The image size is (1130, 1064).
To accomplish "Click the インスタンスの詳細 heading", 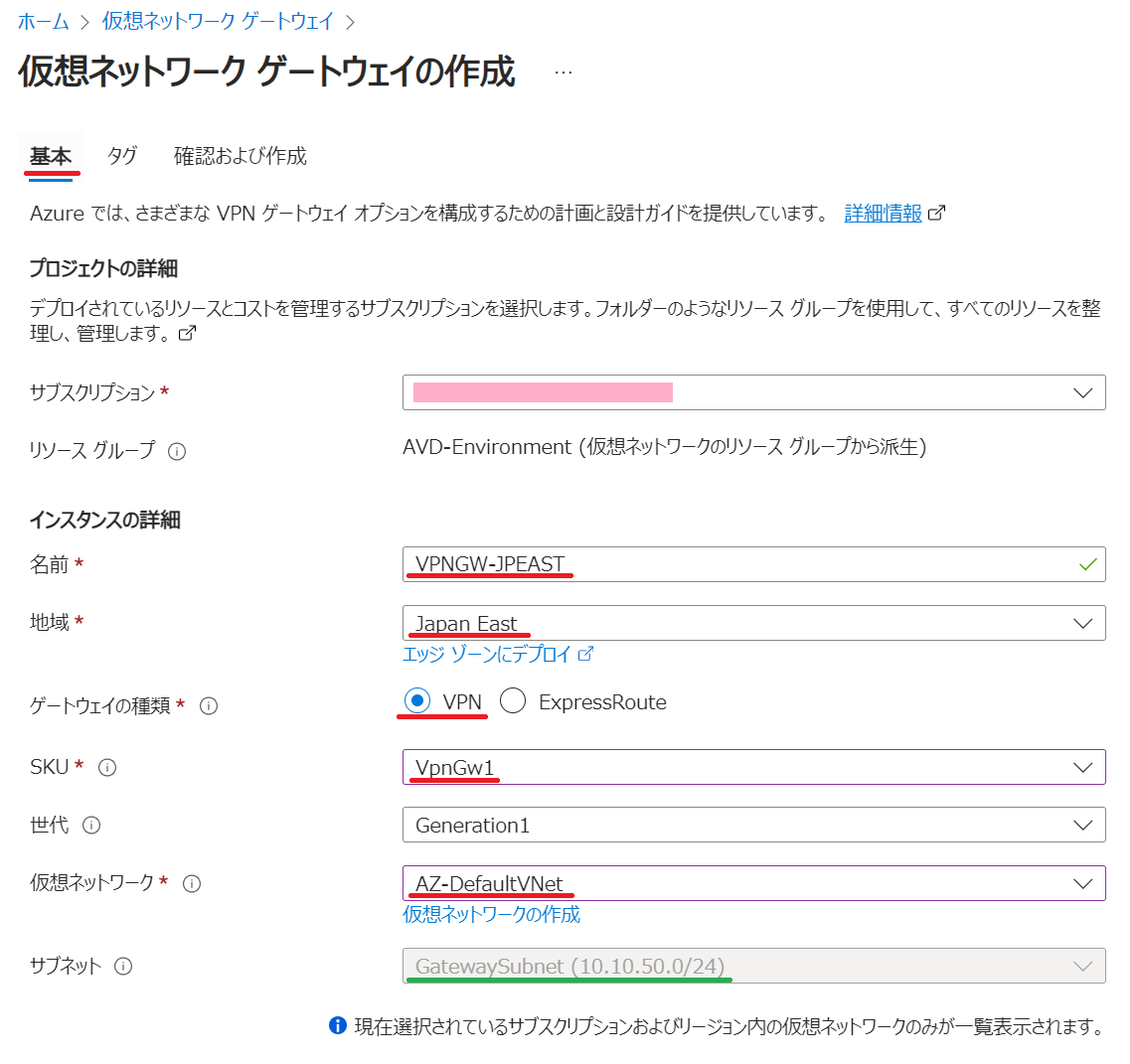I will click(105, 521).
